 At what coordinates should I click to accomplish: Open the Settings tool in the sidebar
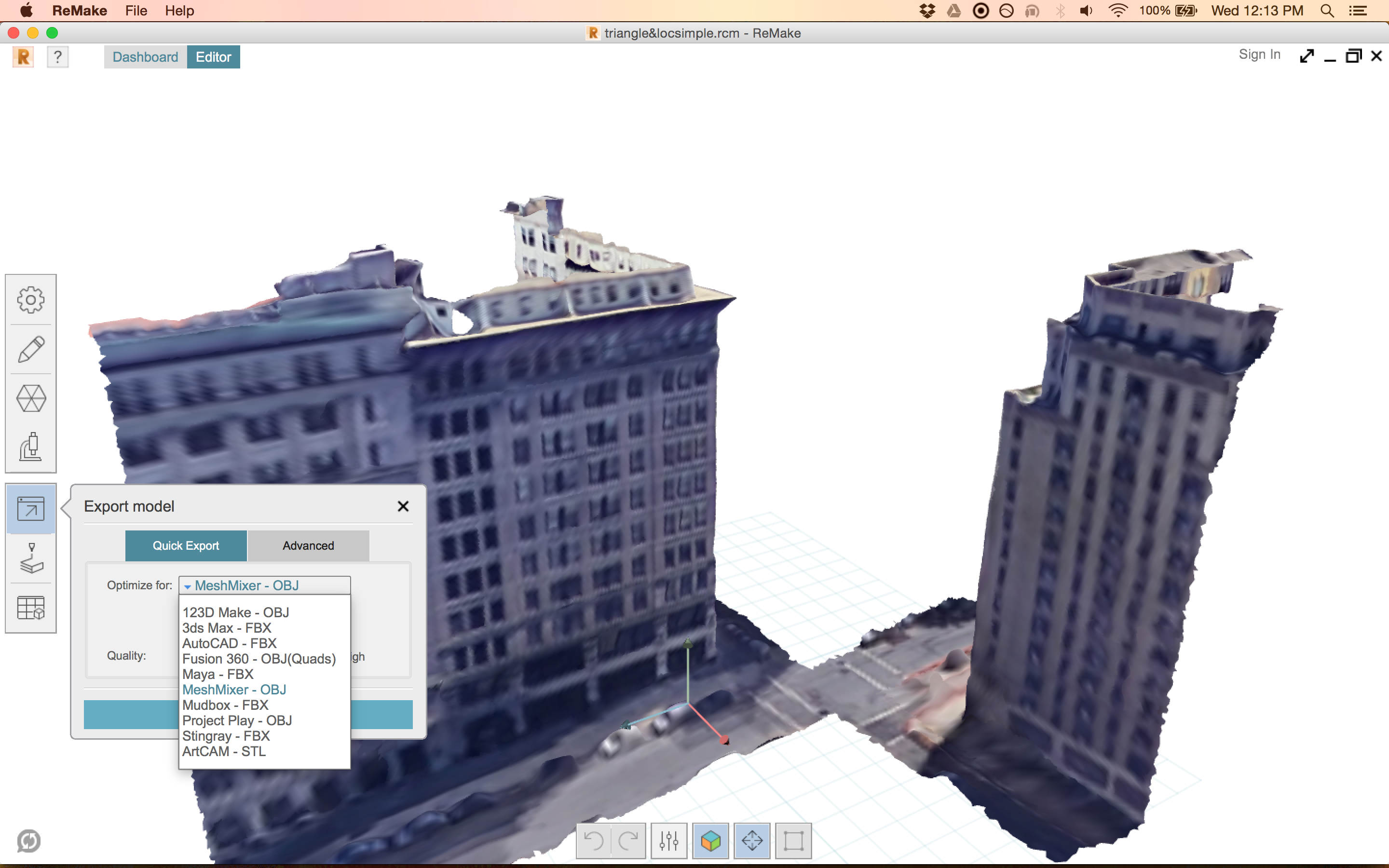coord(31,299)
